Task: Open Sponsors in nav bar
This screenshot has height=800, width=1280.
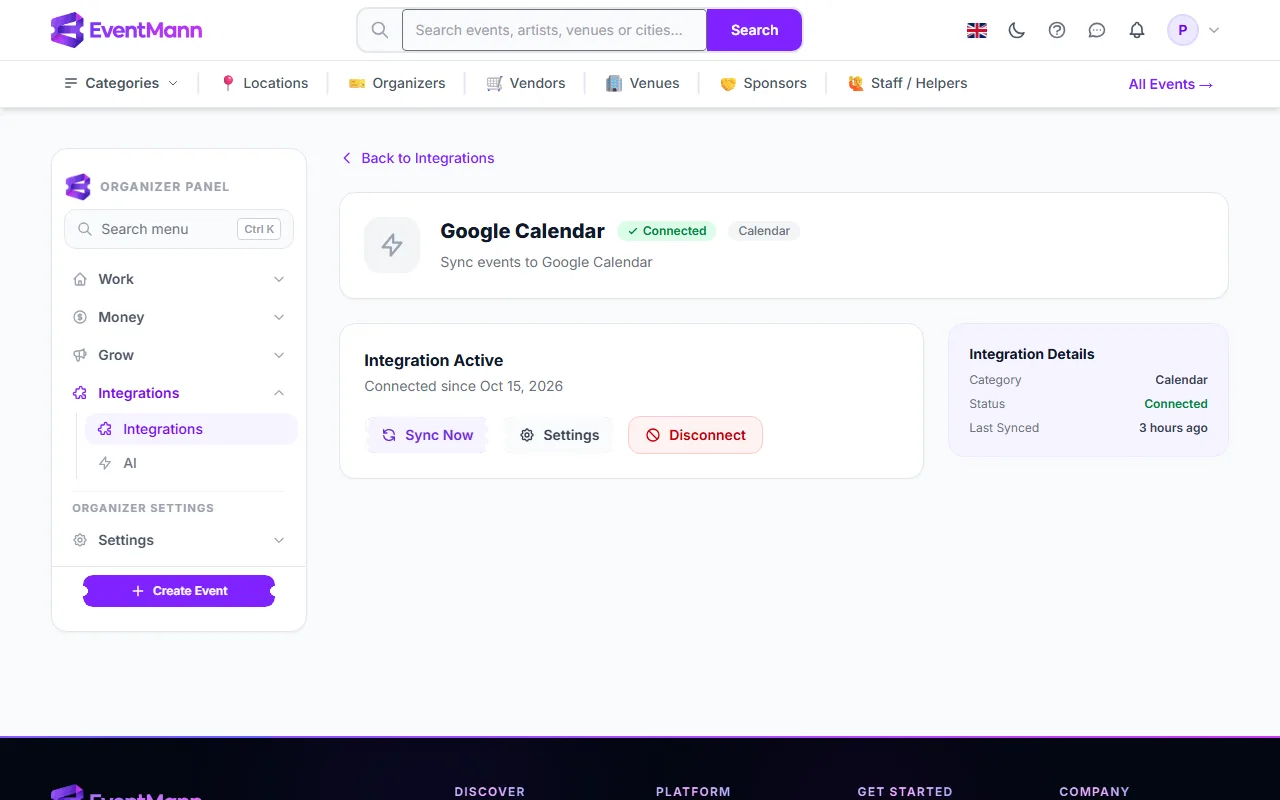Action: pyautogui.click(x=763, y=83)
